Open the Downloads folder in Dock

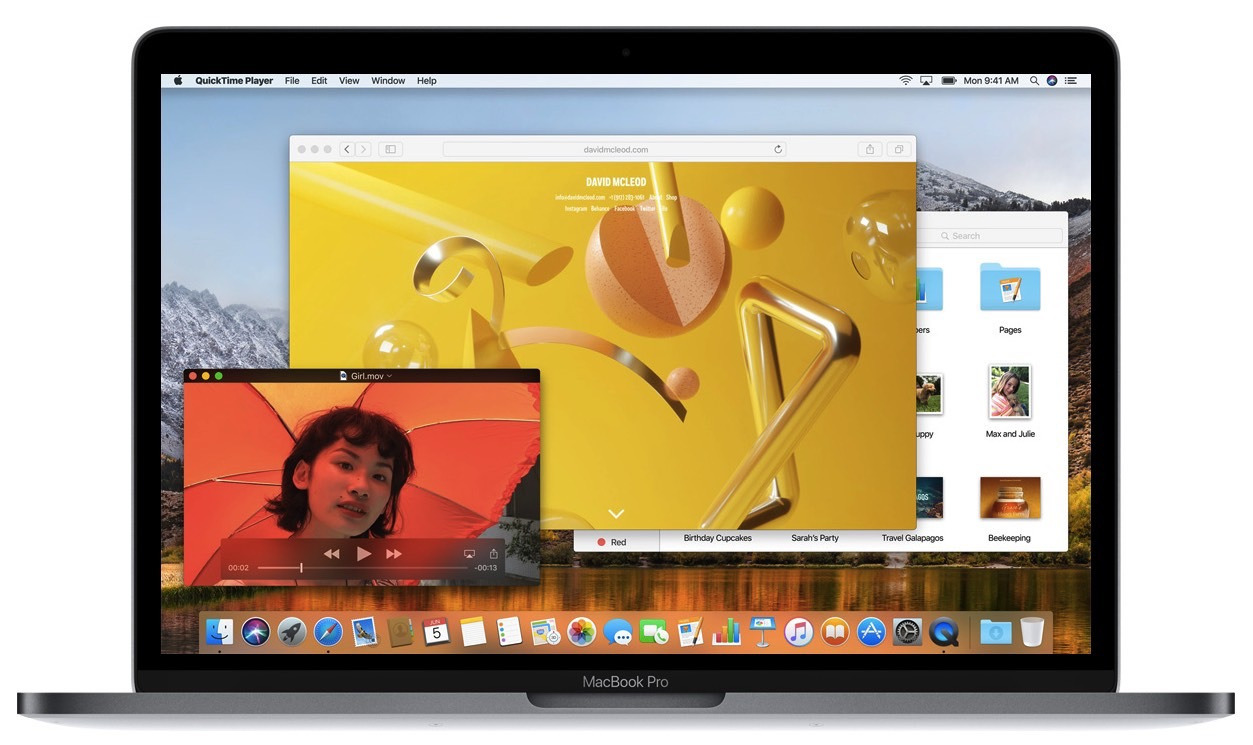[995, 632]
